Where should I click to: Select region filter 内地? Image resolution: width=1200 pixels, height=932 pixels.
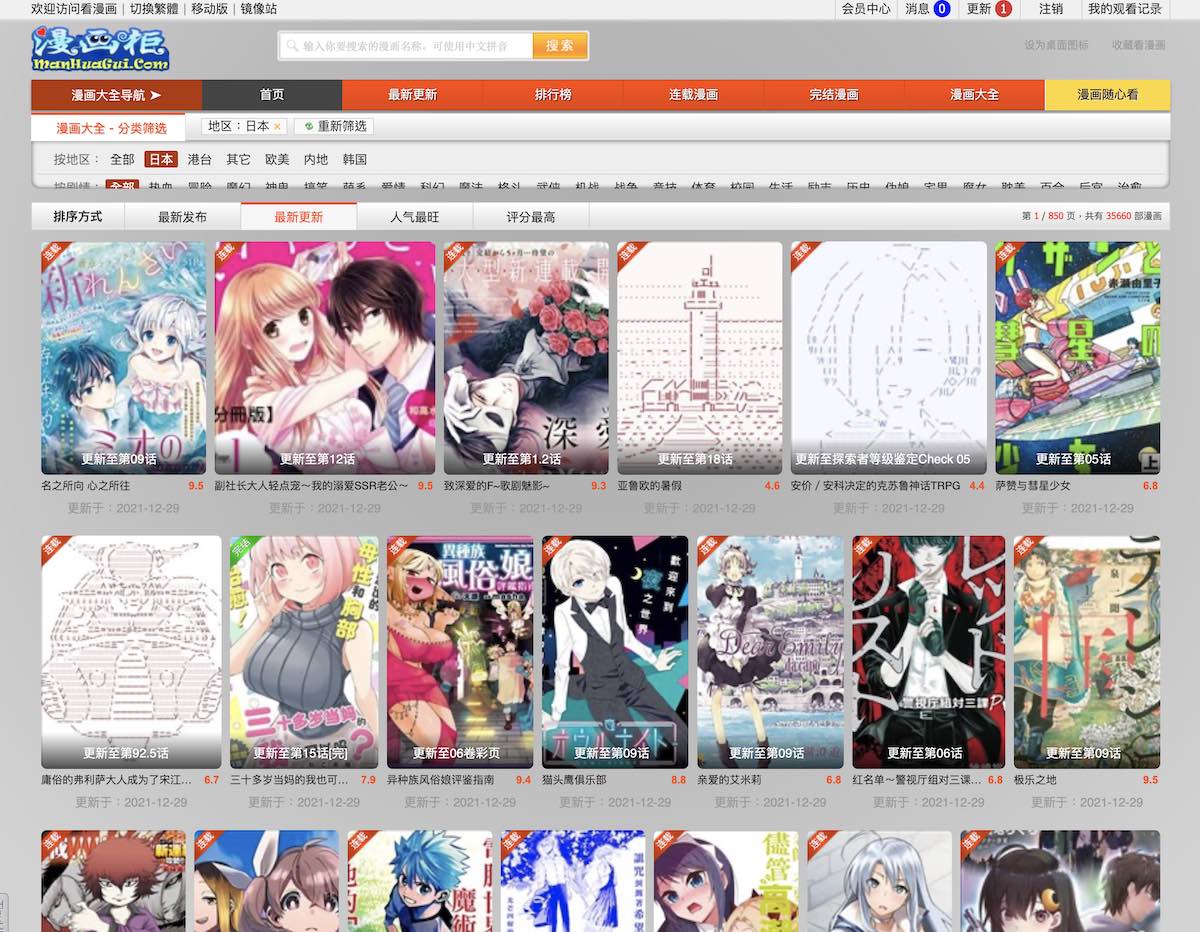316,159
